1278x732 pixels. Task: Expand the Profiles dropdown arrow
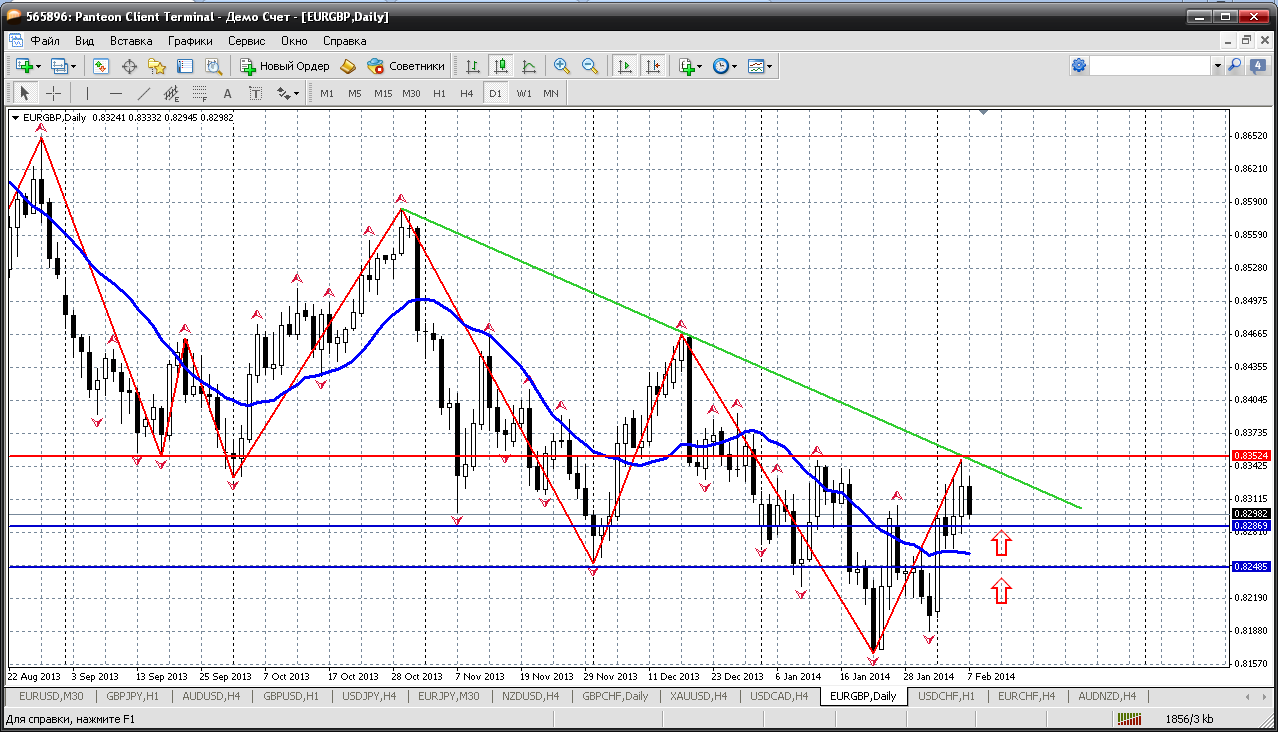(74, 66)
